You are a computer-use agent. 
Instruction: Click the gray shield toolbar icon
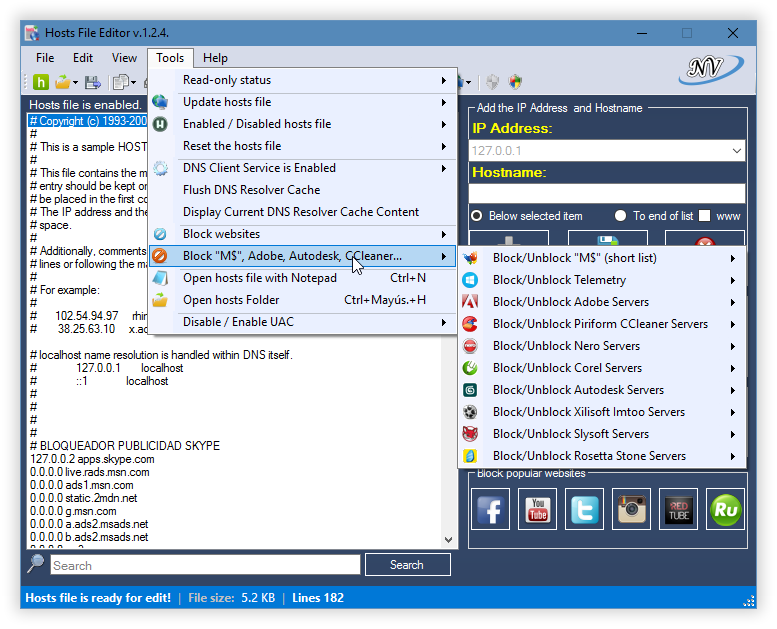492,82
